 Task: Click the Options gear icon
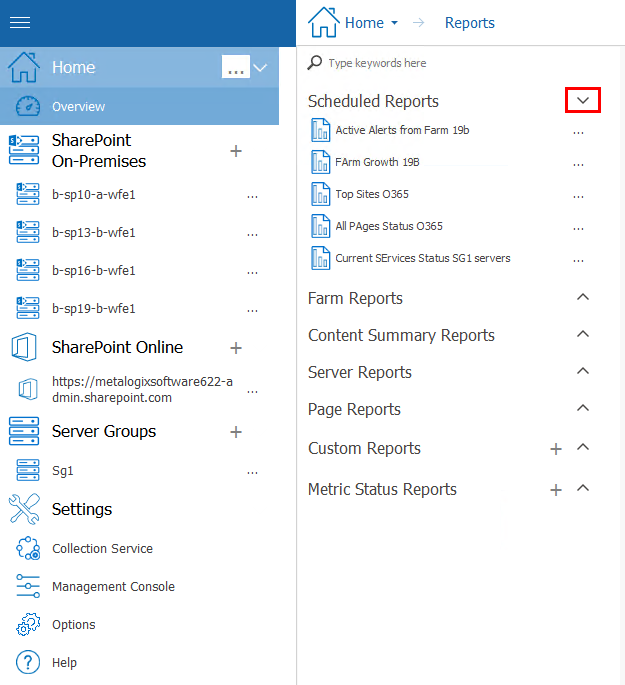point(28,624)
